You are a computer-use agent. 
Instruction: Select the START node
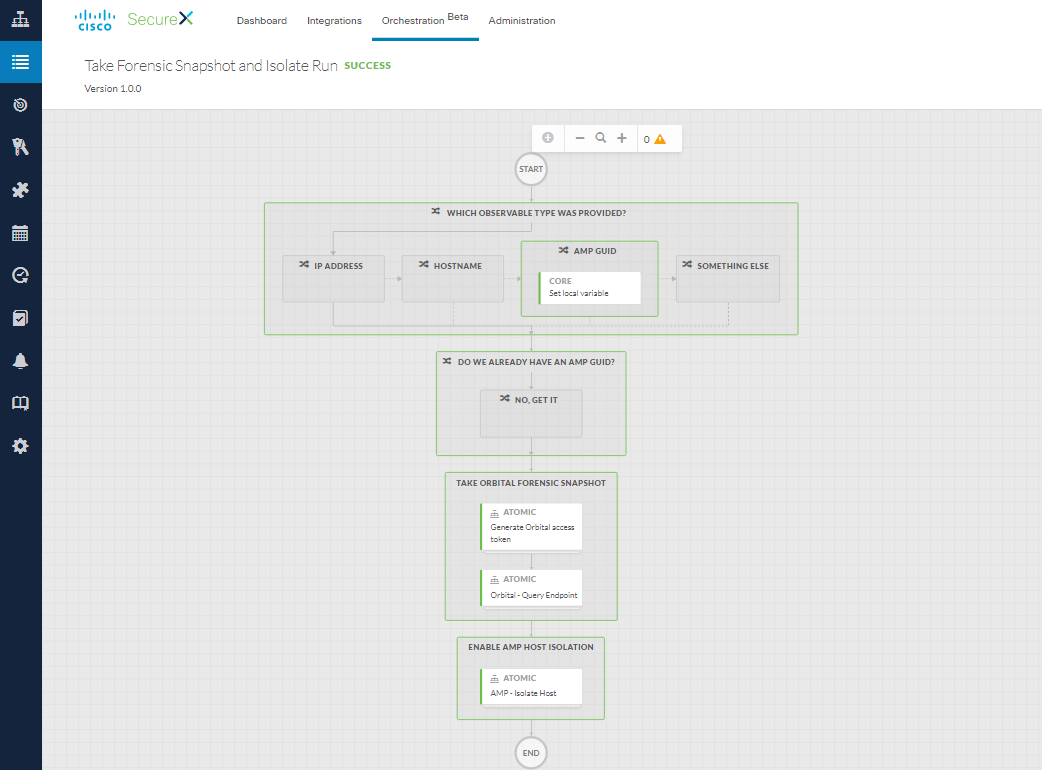531,169
